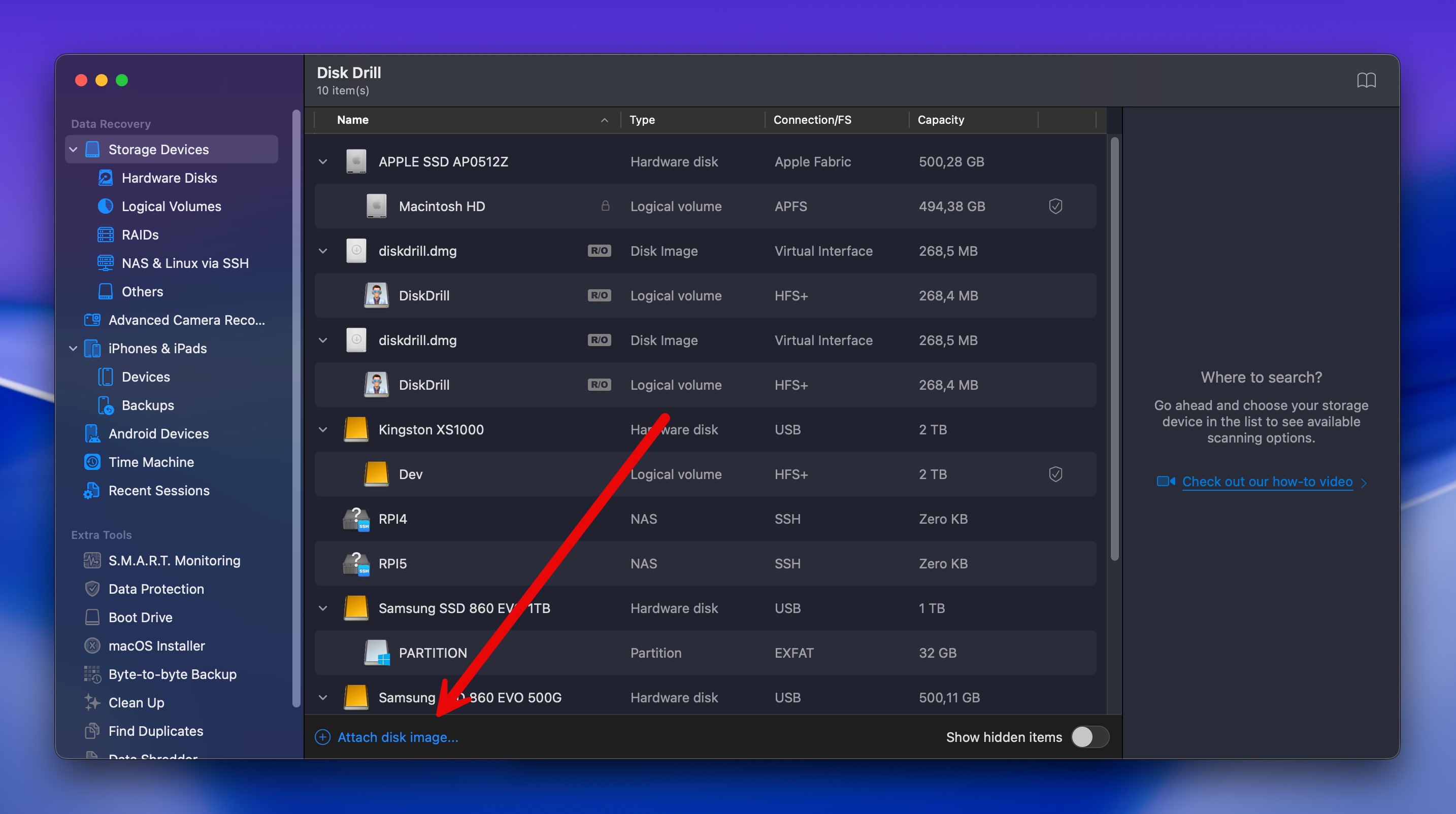Select Hardware Disks in the sidebar

point(169,178)
